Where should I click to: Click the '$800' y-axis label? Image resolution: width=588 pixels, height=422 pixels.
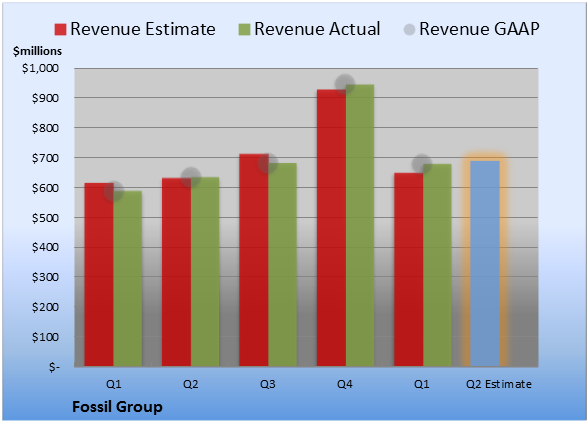pyautogui.click(x=45, y=128)
